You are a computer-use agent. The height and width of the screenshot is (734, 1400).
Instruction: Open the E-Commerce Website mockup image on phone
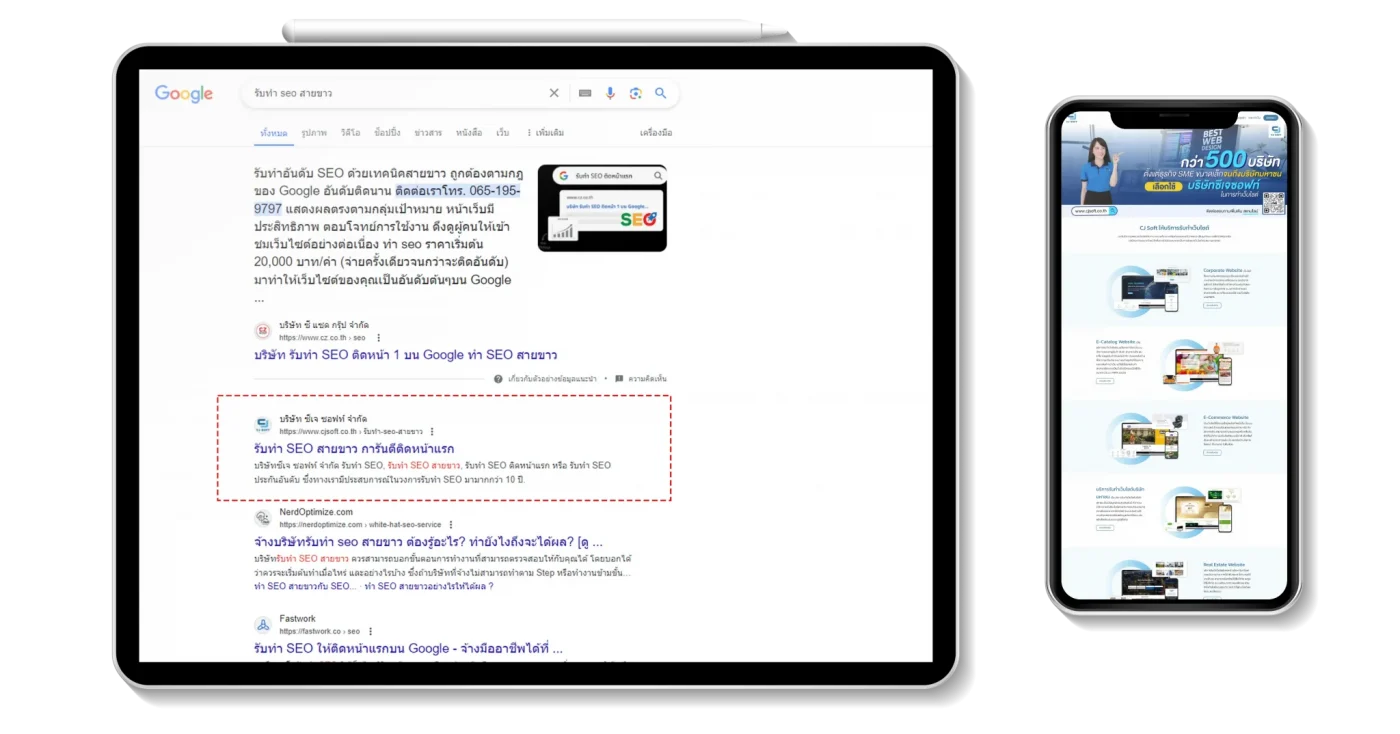pyautogui.click(x=1147, y=437)
